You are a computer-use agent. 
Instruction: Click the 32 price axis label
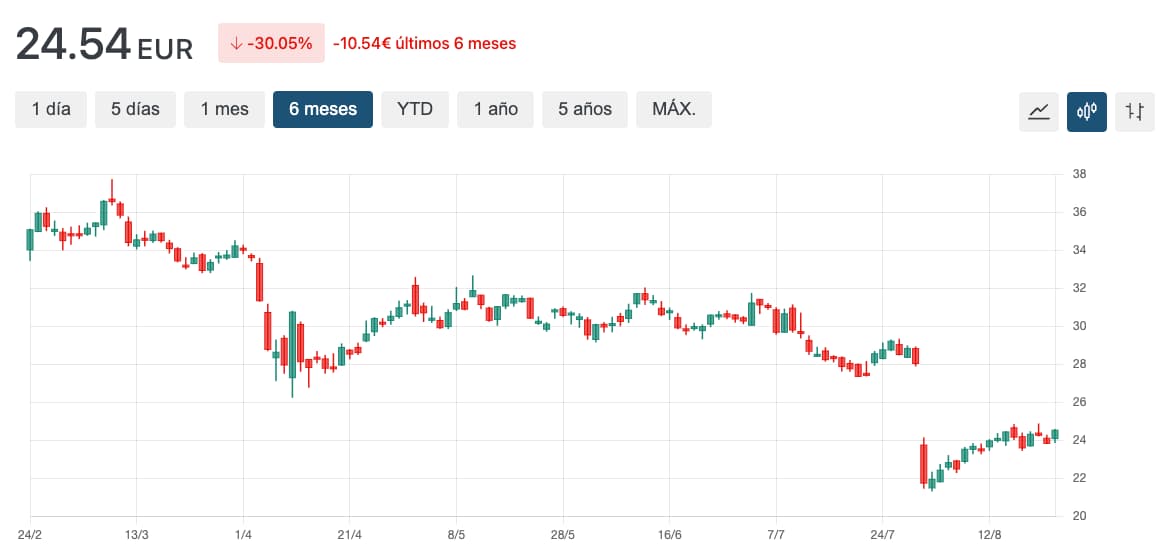[1080, 288]
